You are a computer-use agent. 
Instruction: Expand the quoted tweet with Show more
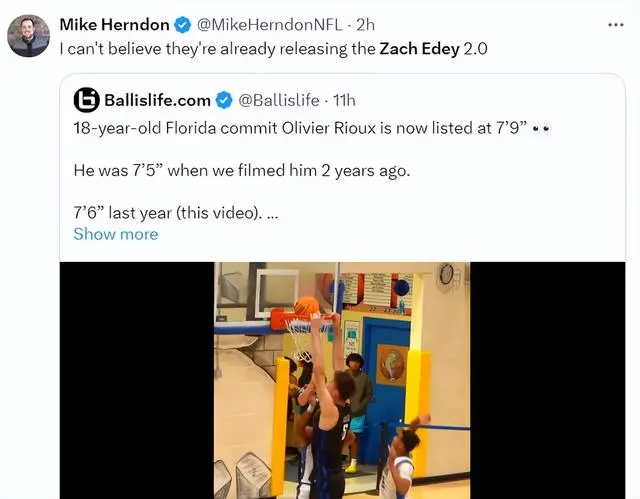[116, 234]
